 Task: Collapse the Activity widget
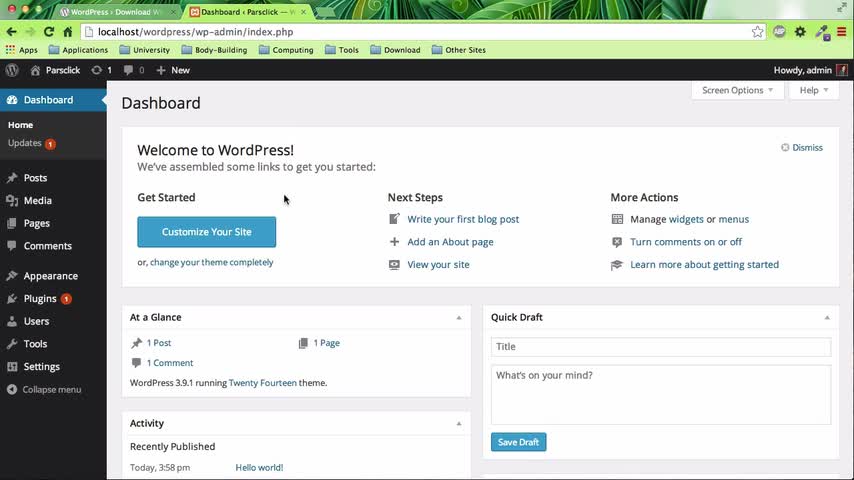click(x=459, y=423)
